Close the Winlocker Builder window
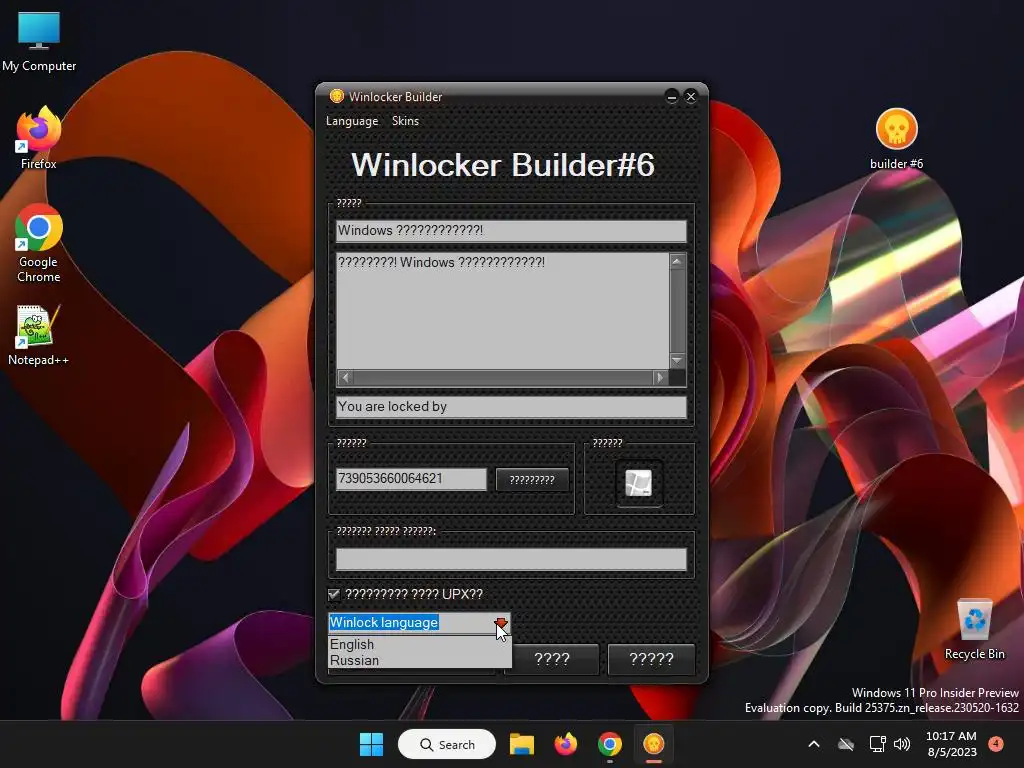The width and height of the screenshot is (1024, 768). tap(691, 97)
